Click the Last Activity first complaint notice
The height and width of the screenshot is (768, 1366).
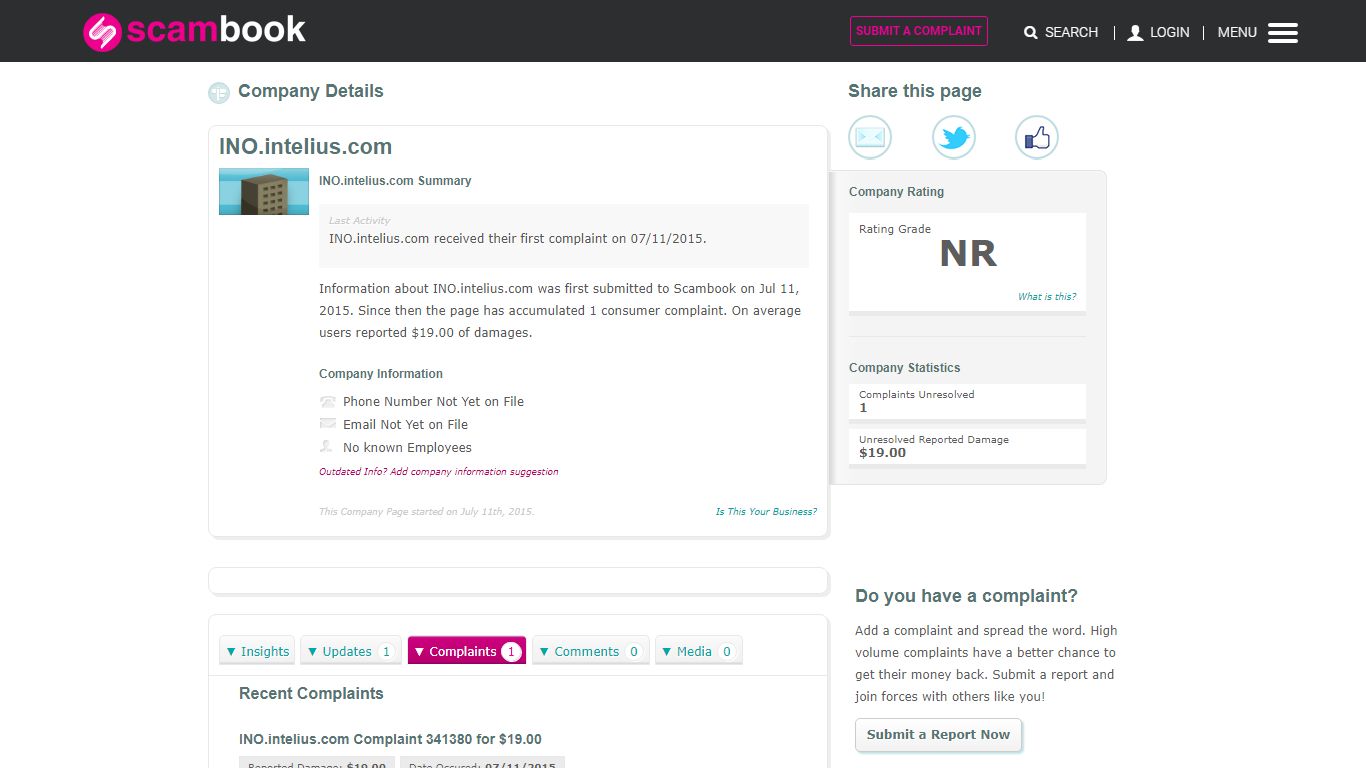(x=564, y=236)
